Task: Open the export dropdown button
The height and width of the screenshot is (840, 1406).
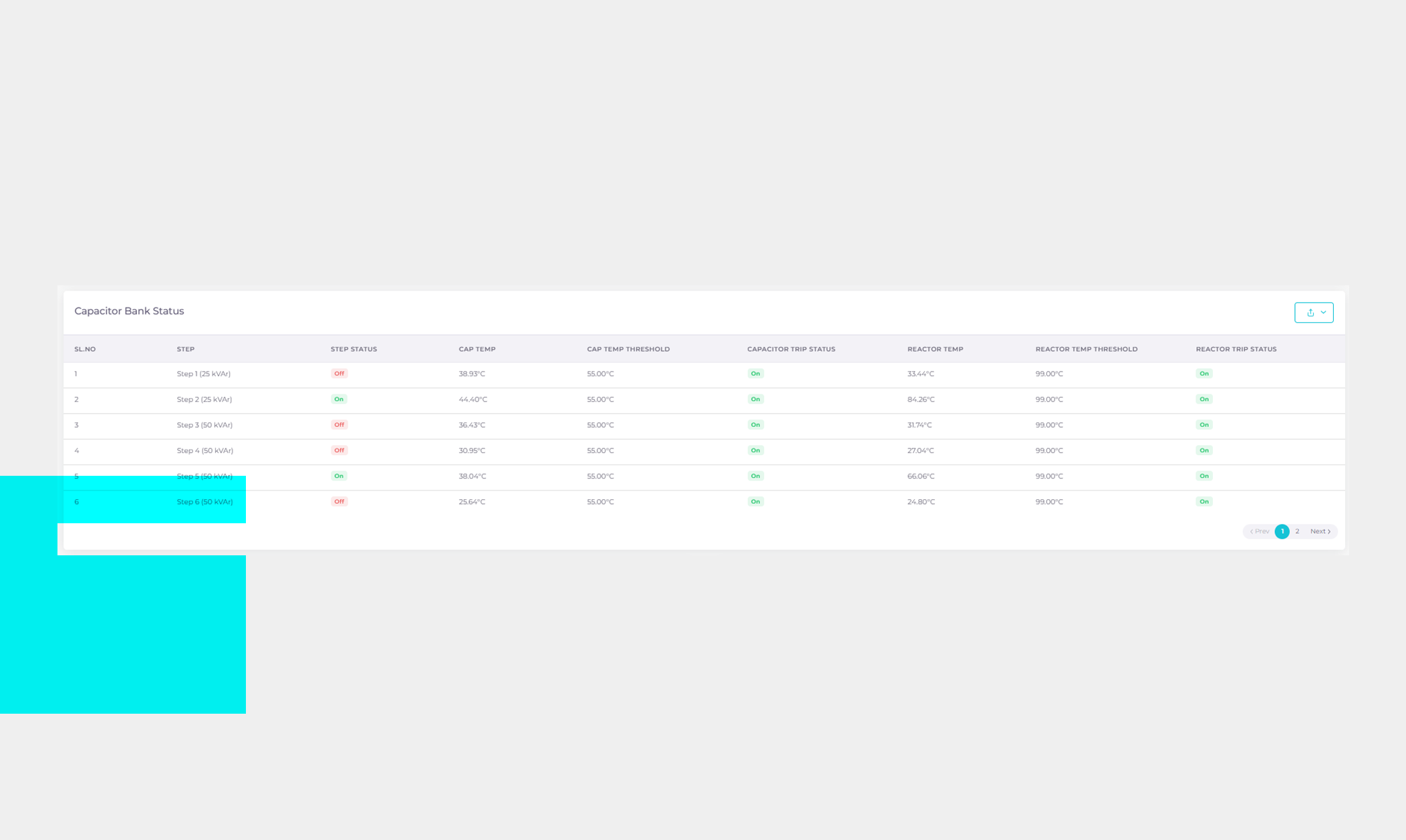Action: (x=1313, y=312)
